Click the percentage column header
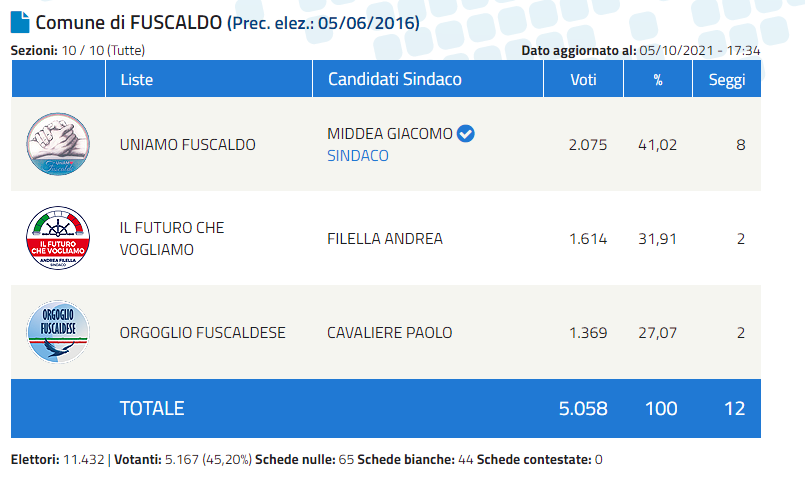Screen dimensions: 805x481 (x=658, y=80)
